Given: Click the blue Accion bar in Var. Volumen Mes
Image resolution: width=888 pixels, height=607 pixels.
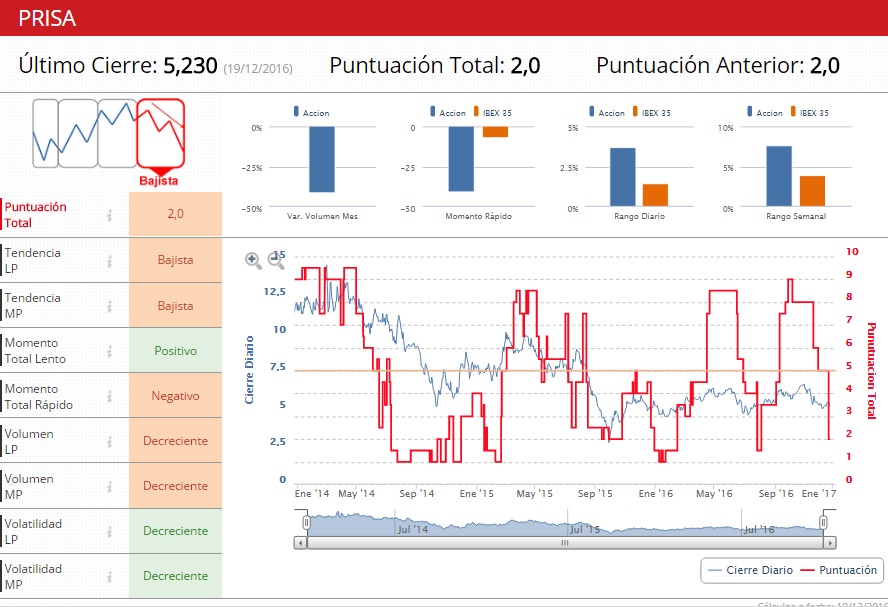Looking at the screenshot, I should [322, 159].
